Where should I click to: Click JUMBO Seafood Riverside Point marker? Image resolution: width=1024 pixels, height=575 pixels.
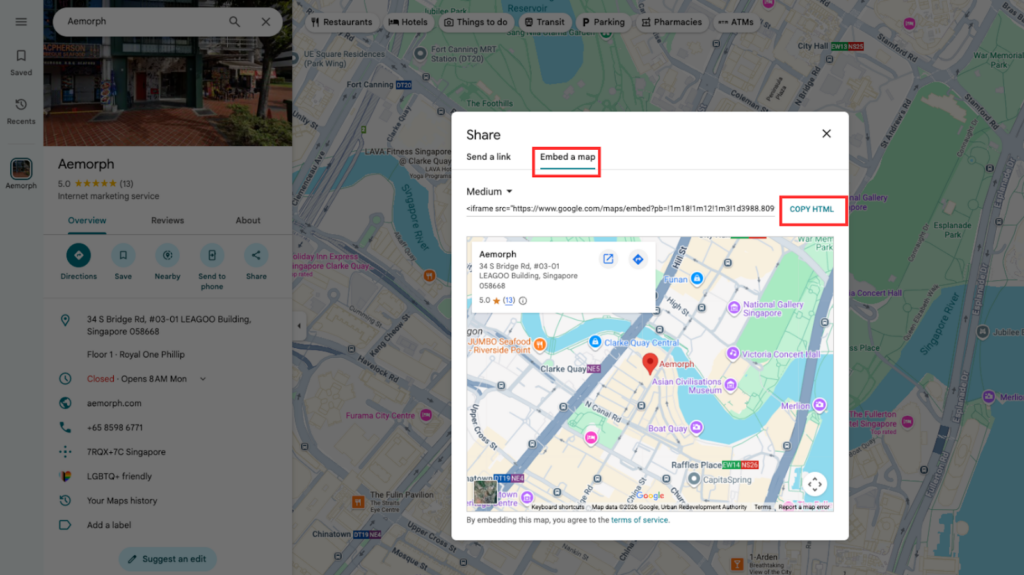pos(539,344)
